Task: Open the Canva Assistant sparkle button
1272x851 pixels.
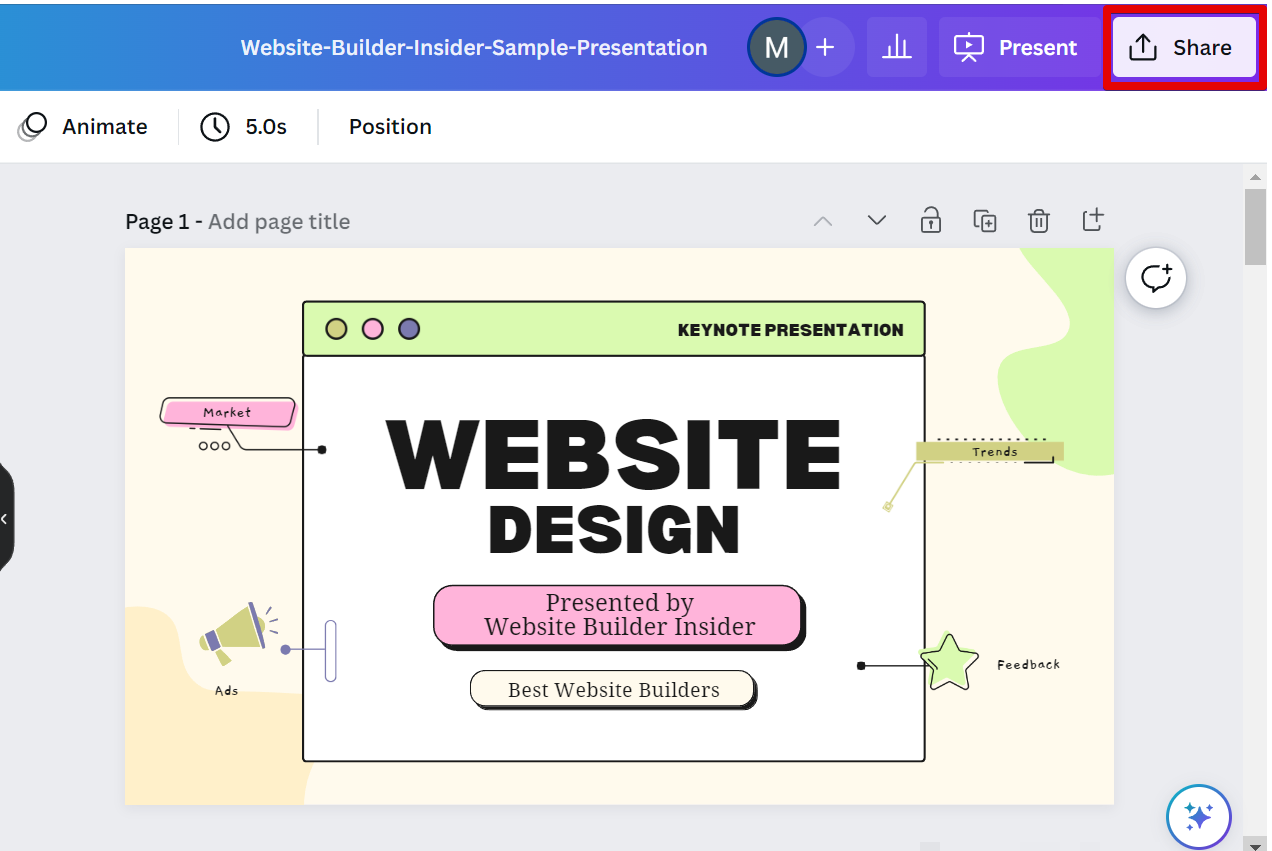Action: coord(1198,816)
